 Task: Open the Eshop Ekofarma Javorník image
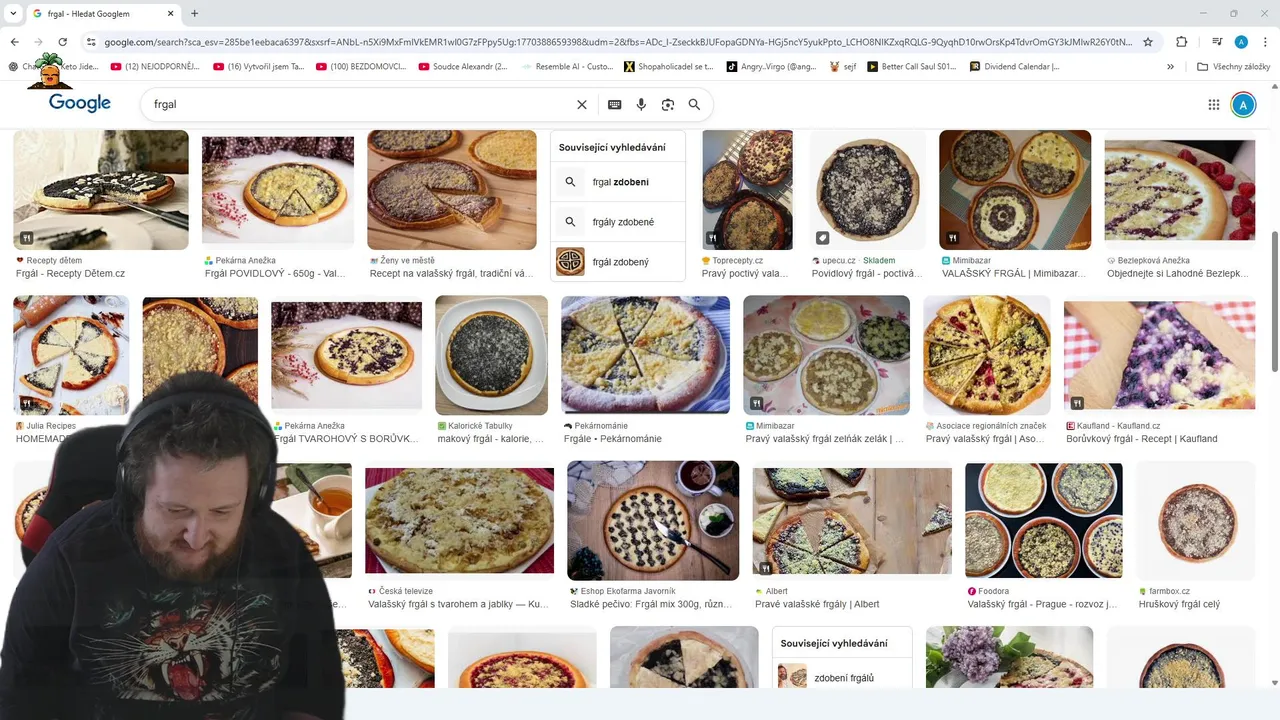click(653, 520)
